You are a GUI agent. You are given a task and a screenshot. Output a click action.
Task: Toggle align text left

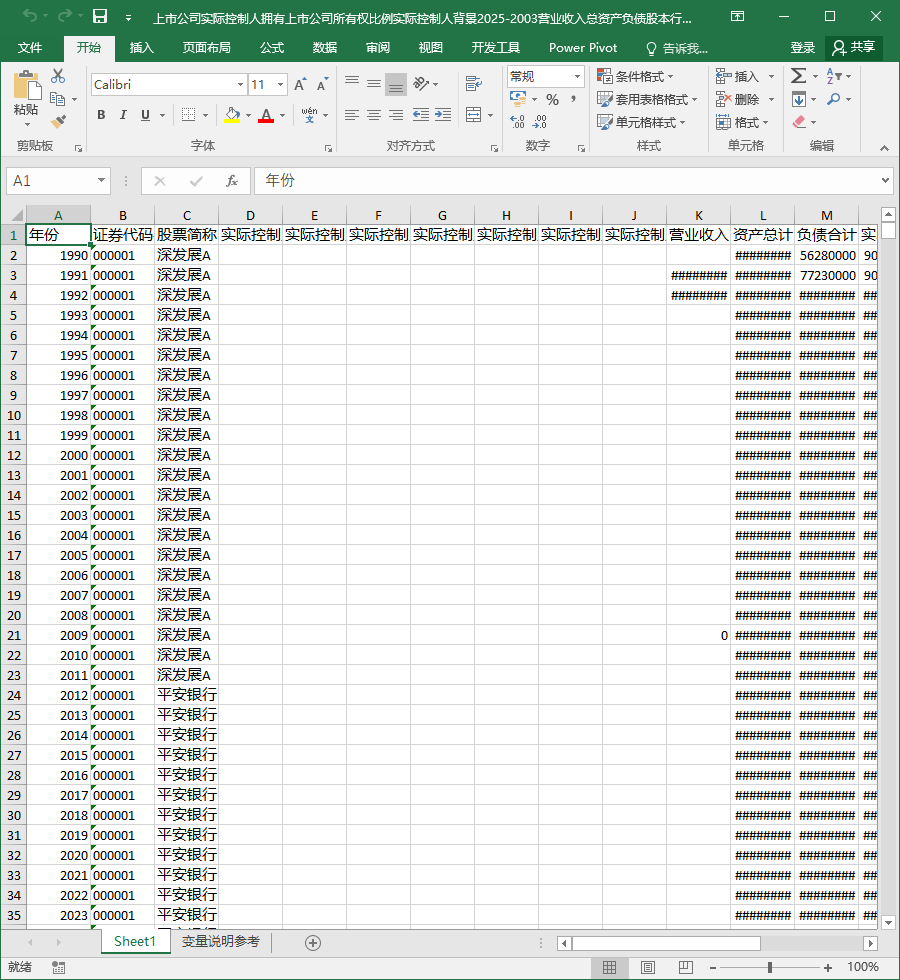(x=352, y=115)
